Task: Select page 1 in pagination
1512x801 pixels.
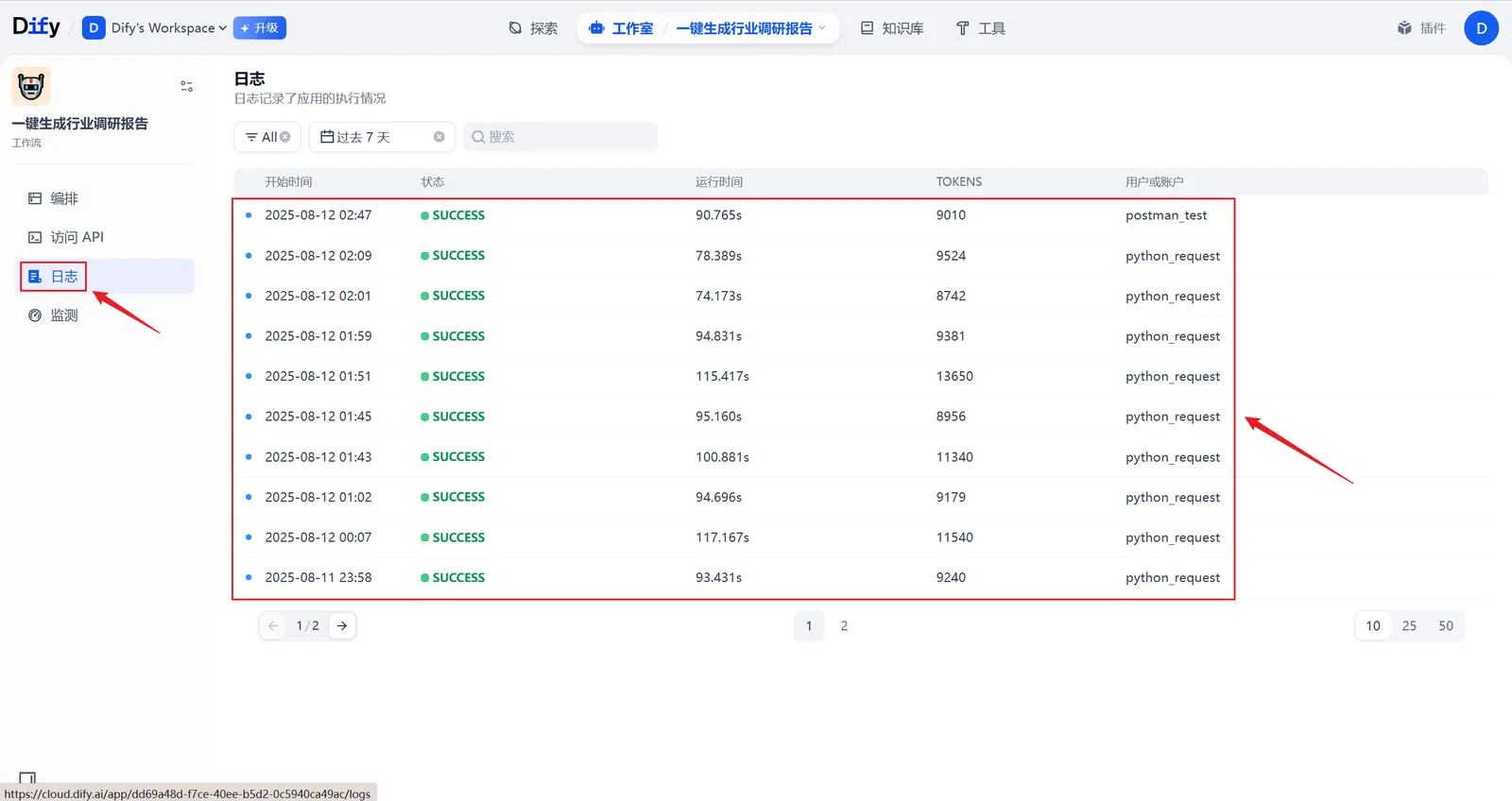Action: [x=809, y=625]
